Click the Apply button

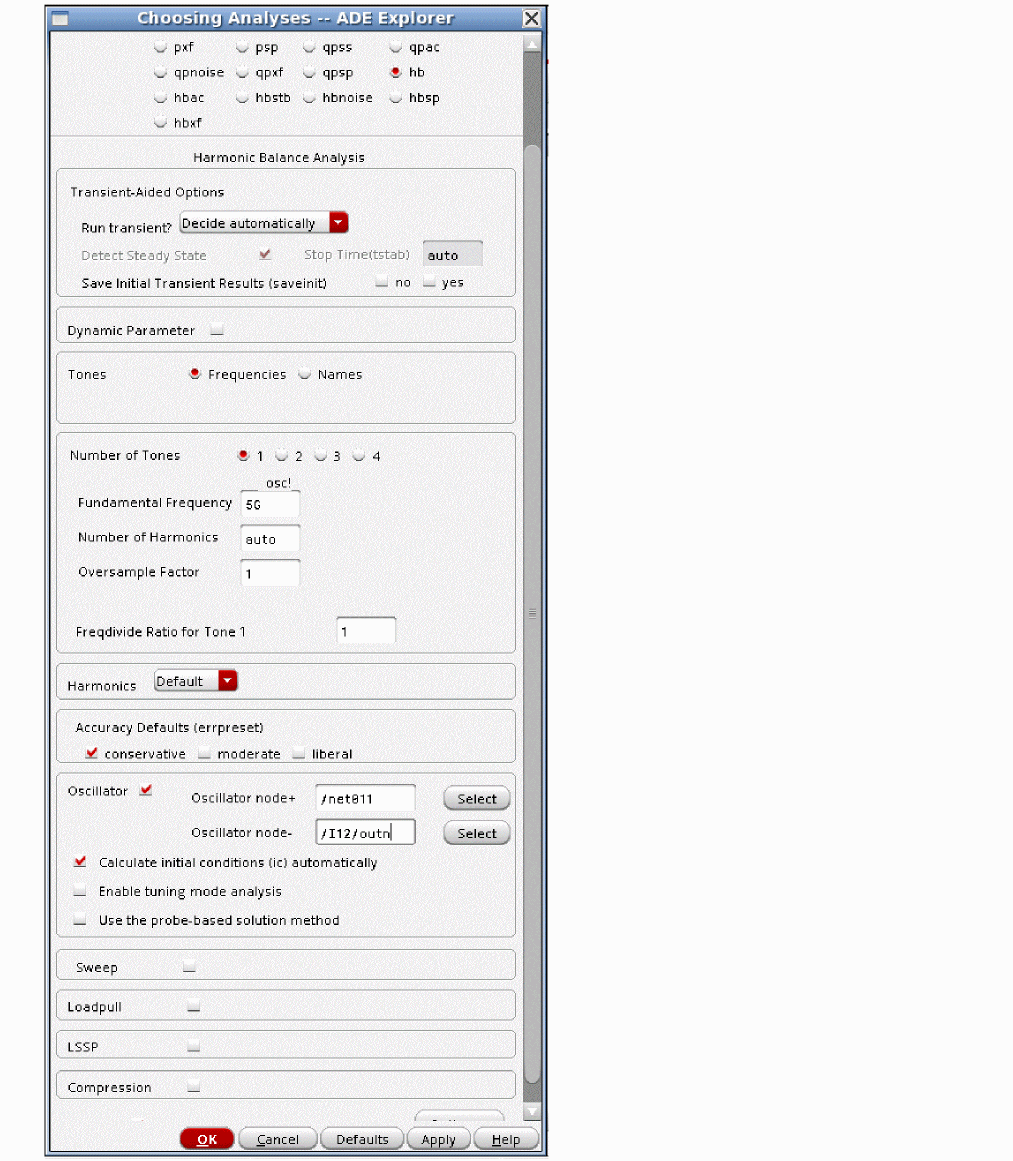click(x=438, y=1139)
